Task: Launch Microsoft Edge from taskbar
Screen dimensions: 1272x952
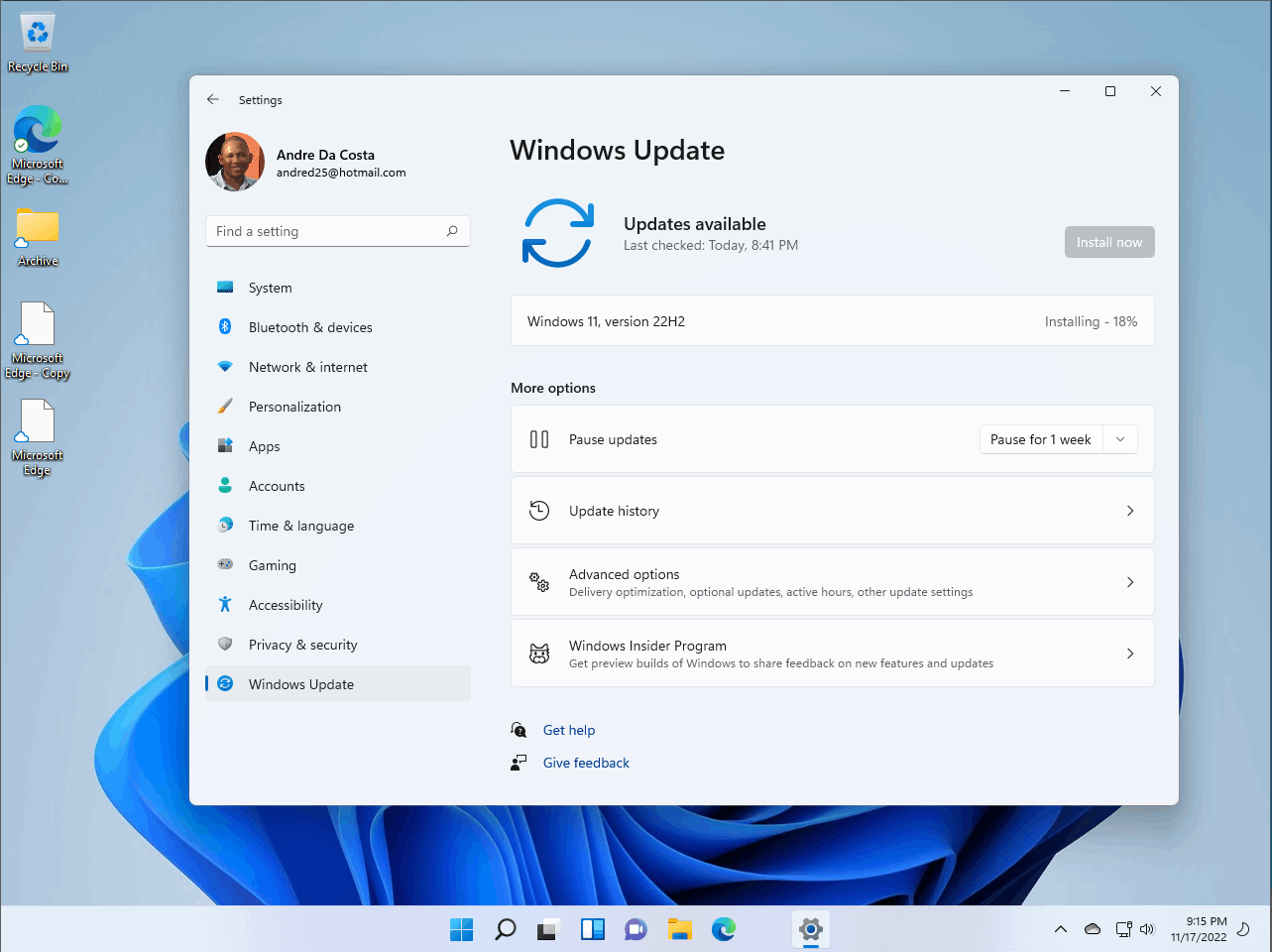Action: (x=724, y=929)
